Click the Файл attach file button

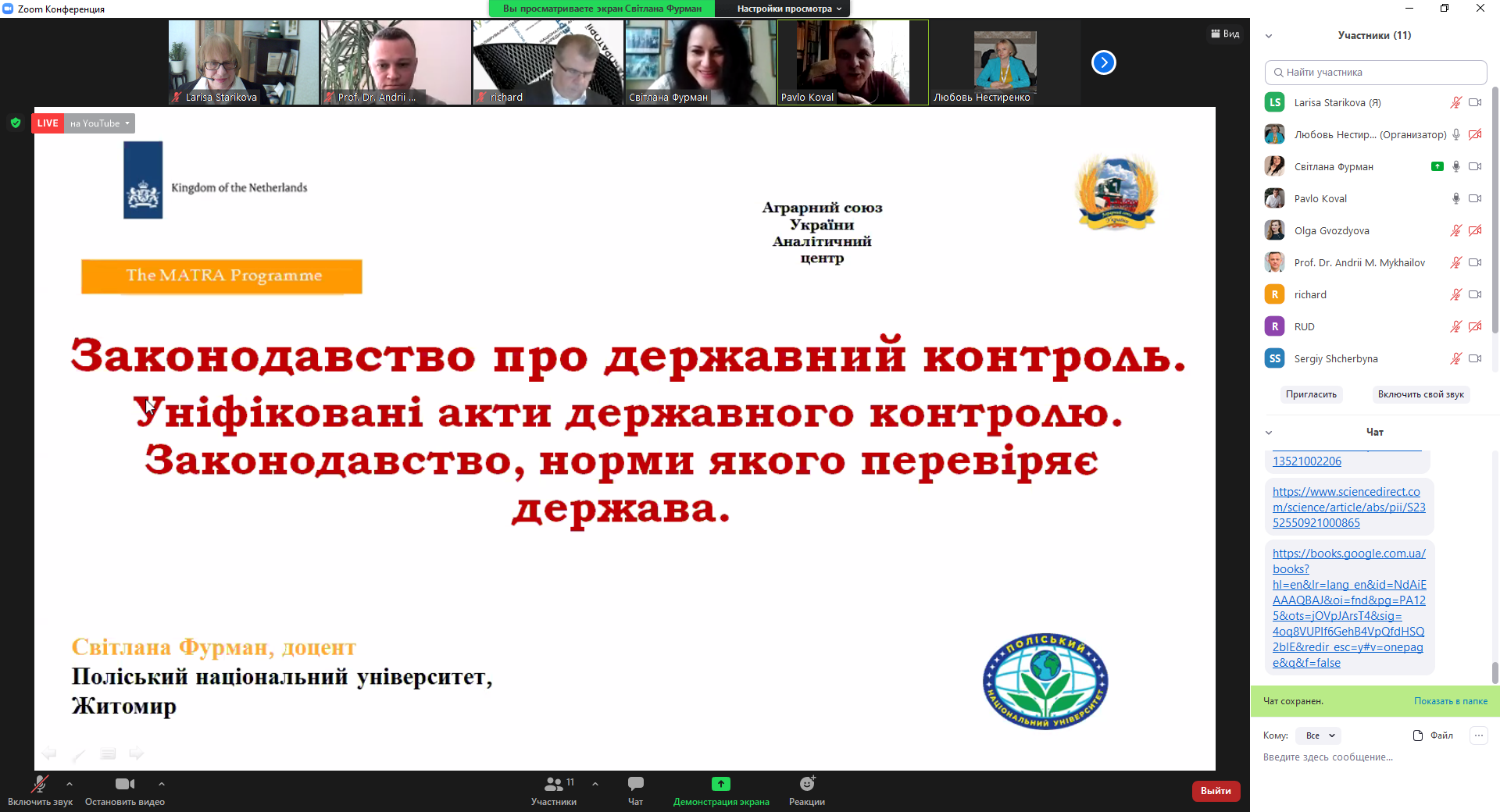(1433, 735)
